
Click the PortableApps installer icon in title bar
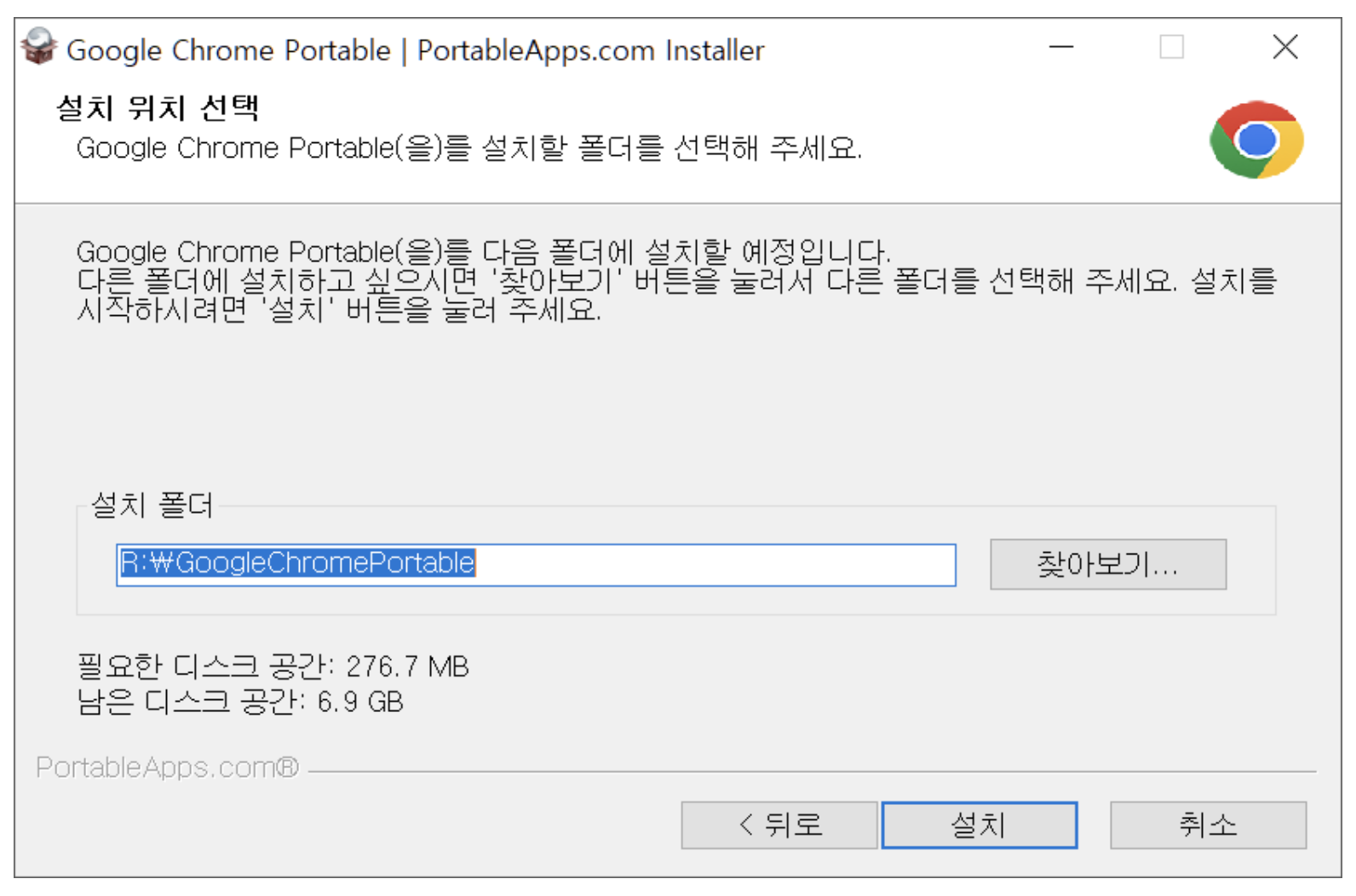pyautogui.click(x=39, y=48)
